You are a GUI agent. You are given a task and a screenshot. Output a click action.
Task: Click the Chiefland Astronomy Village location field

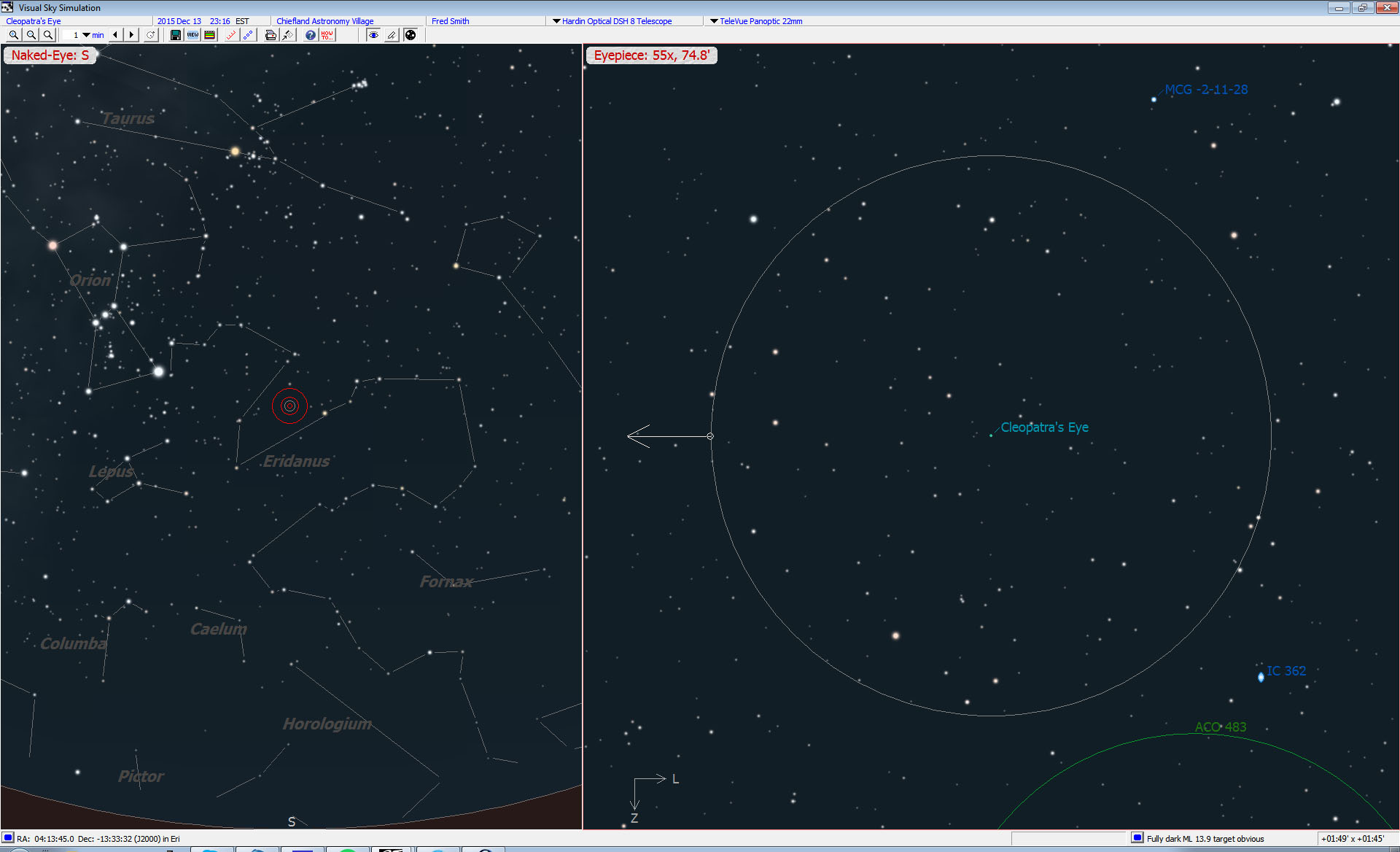(324, 21)
